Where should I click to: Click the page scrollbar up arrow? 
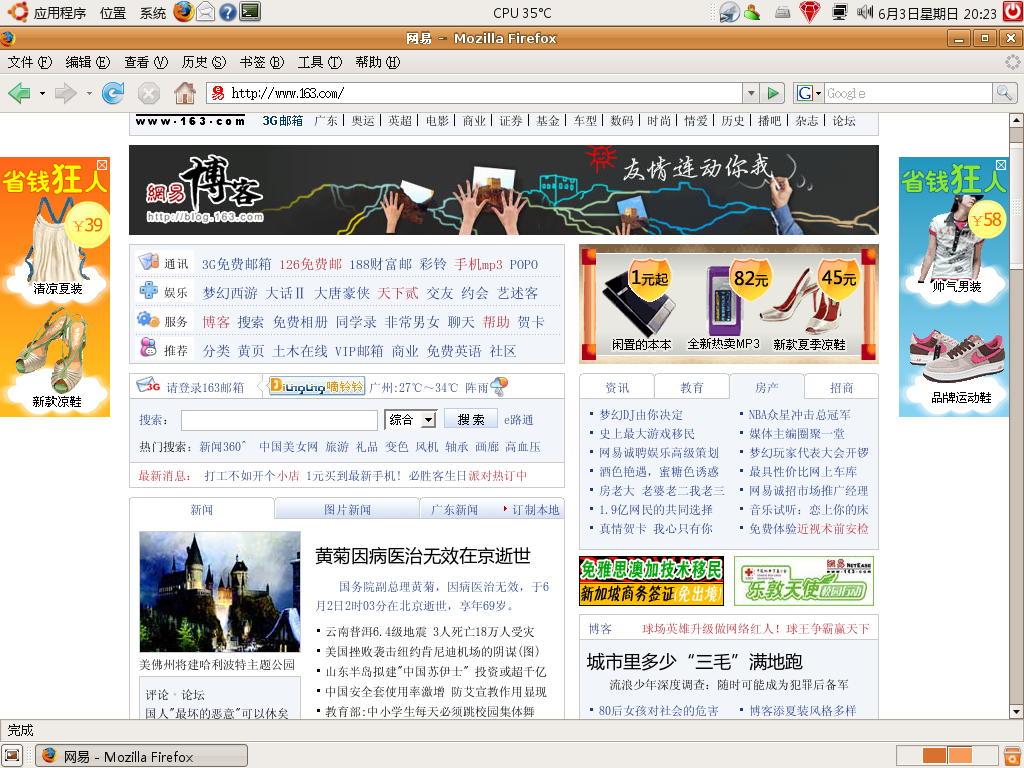coord(1016,120)
